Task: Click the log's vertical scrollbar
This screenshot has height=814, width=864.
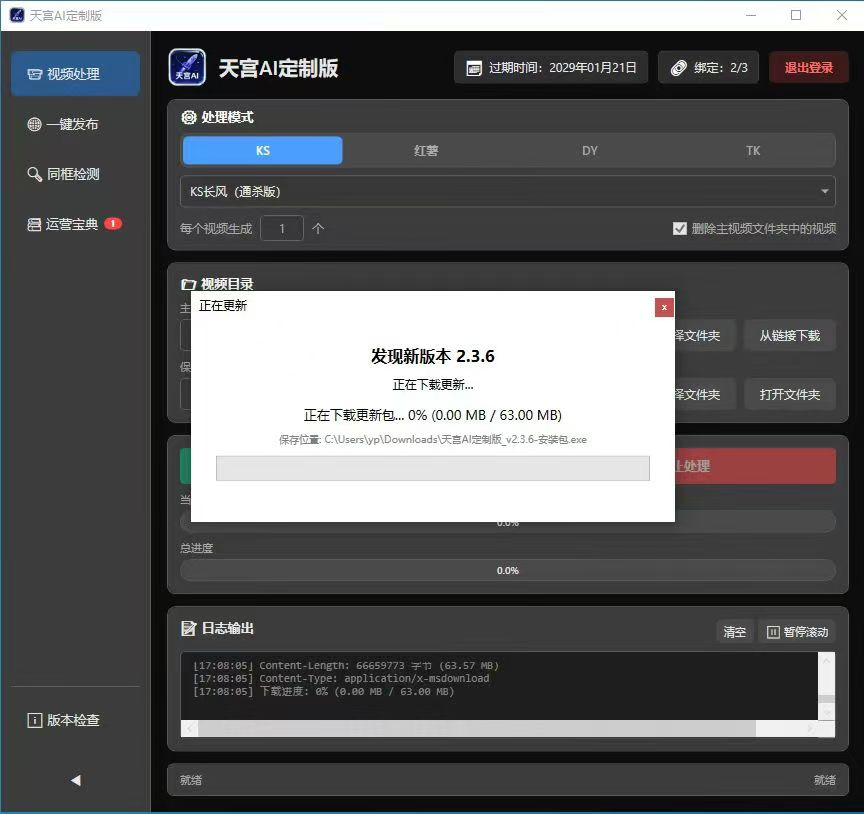Action: [x=826, y=686]
